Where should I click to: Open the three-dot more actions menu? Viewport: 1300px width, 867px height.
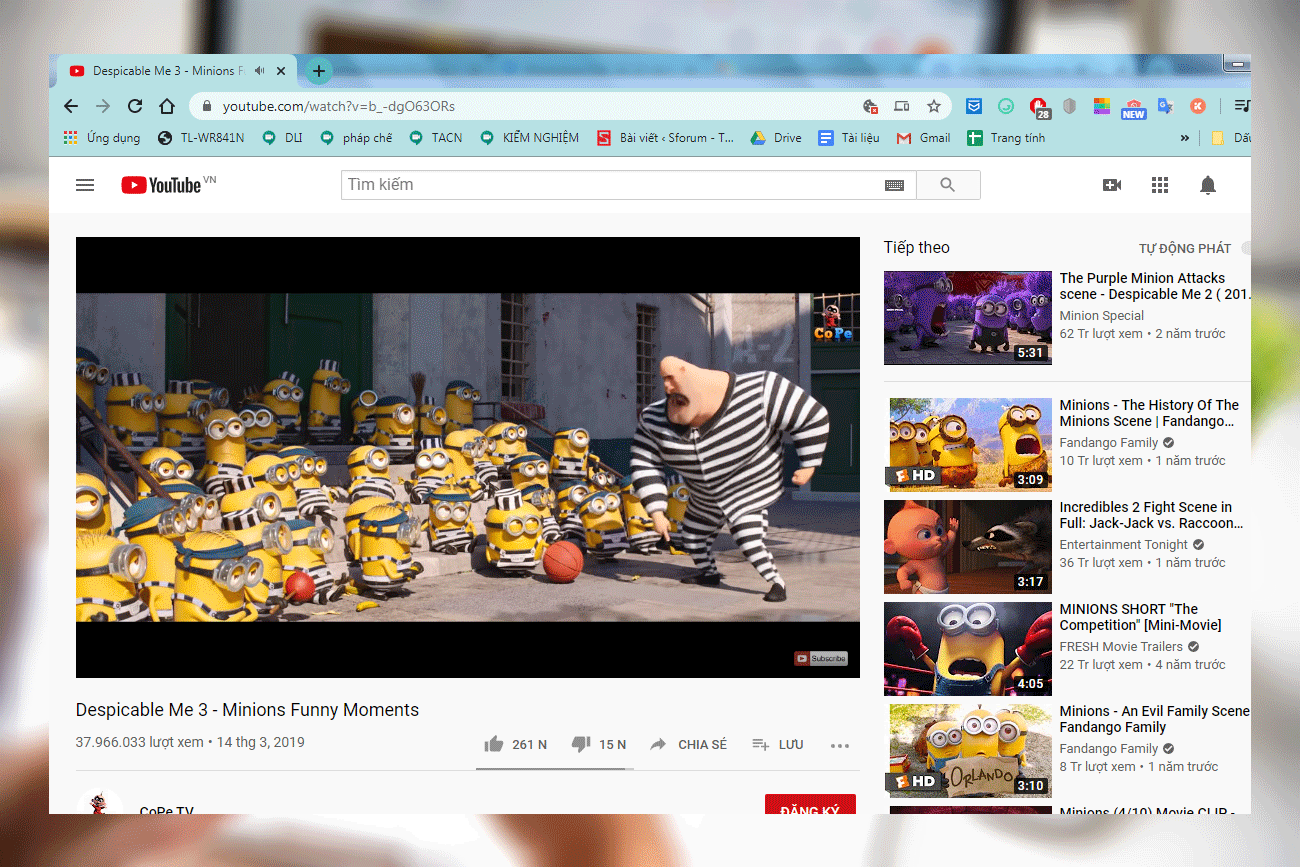pyautogui.click(x=840, y=745)
